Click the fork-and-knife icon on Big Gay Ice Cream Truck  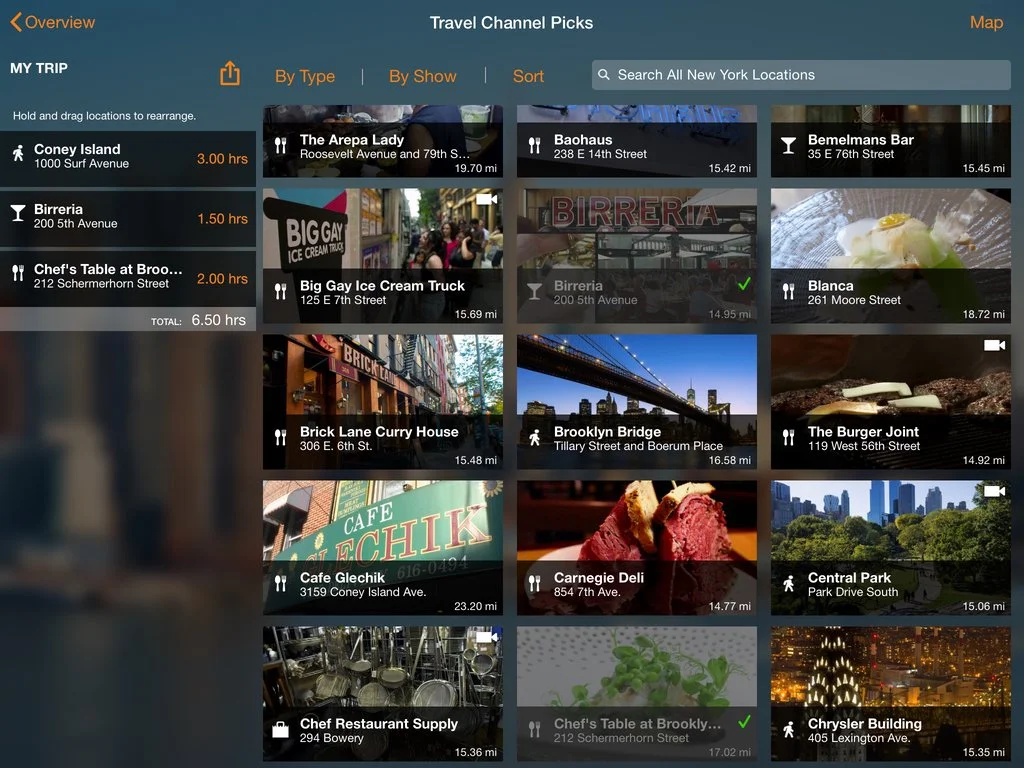tap(281, 292)
